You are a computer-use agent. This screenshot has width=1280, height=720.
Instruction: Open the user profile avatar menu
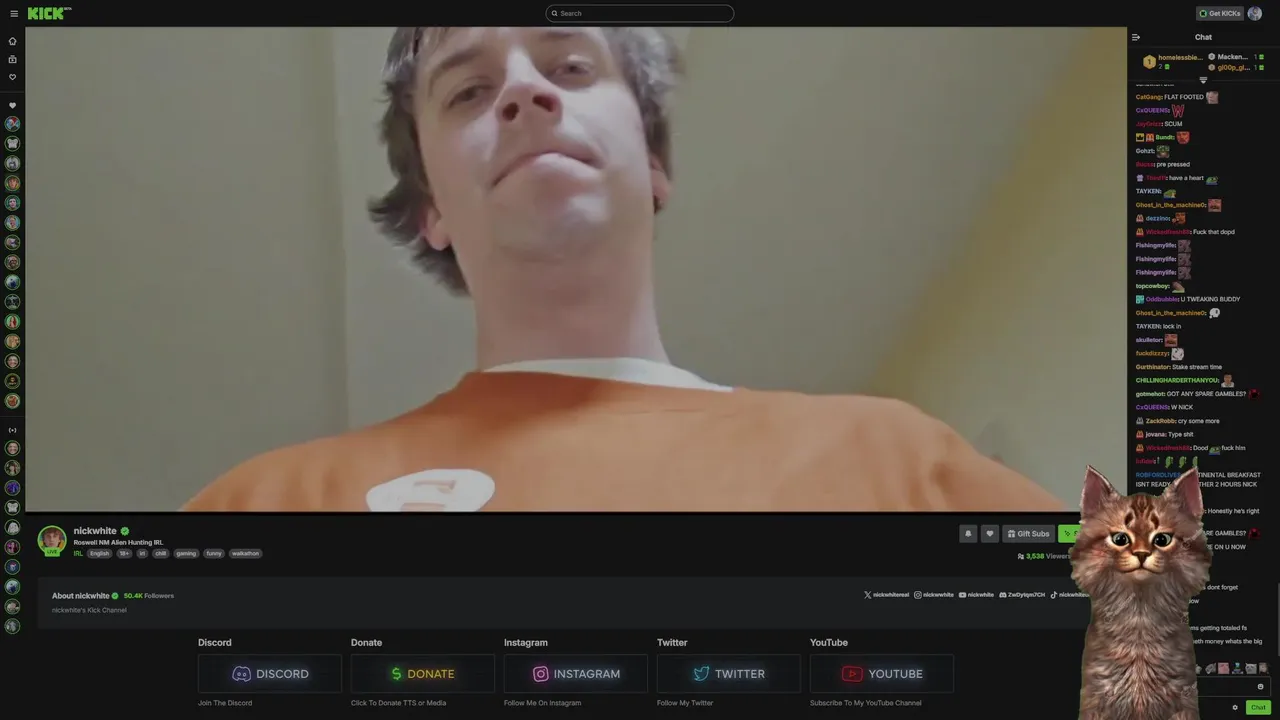click(x=1255, y=13)
